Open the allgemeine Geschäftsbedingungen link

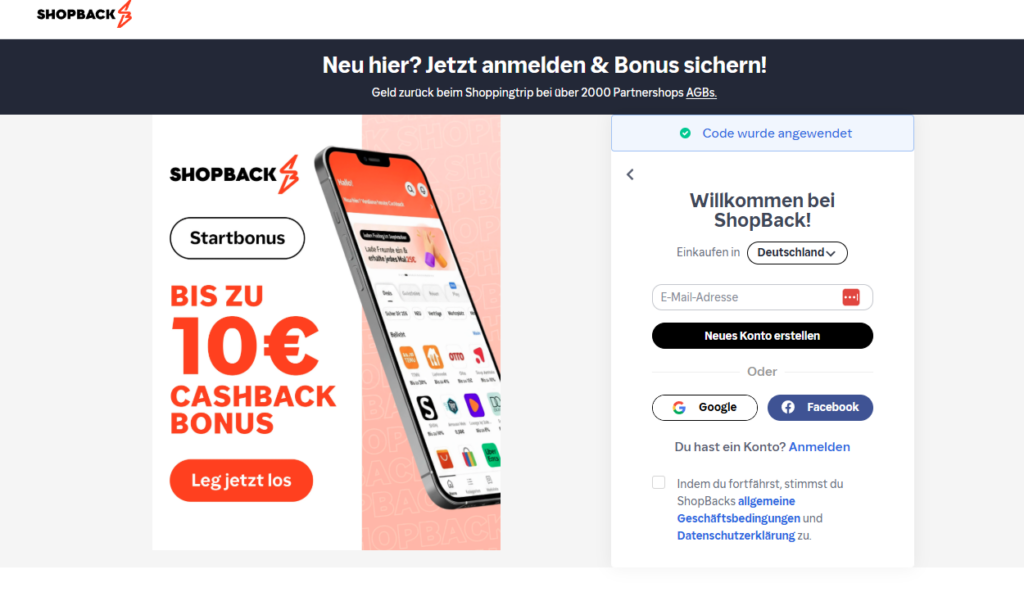(x=738, y=509)
